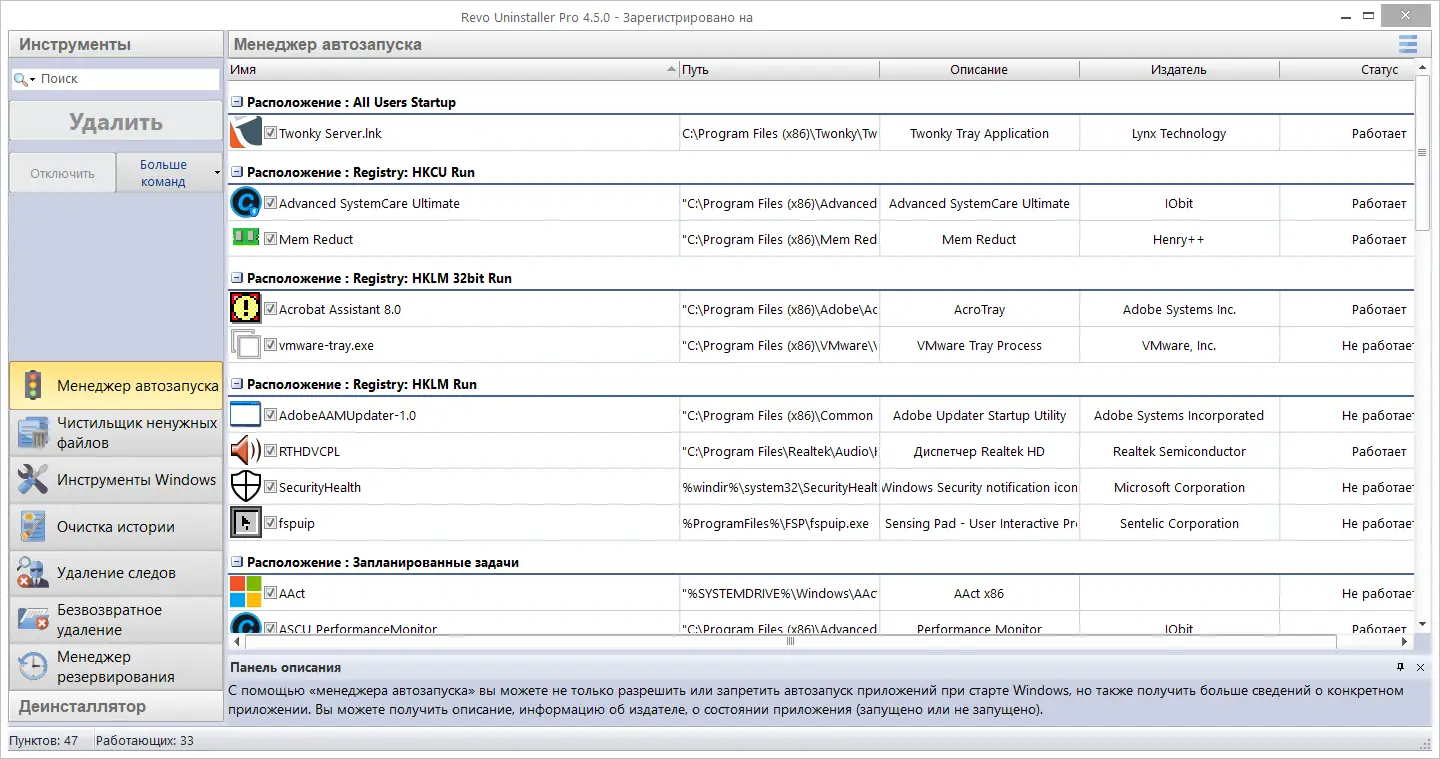Click the Безвозвратное удаление icon
Viewport: 1440px width, 759px height.
[33, 620]
